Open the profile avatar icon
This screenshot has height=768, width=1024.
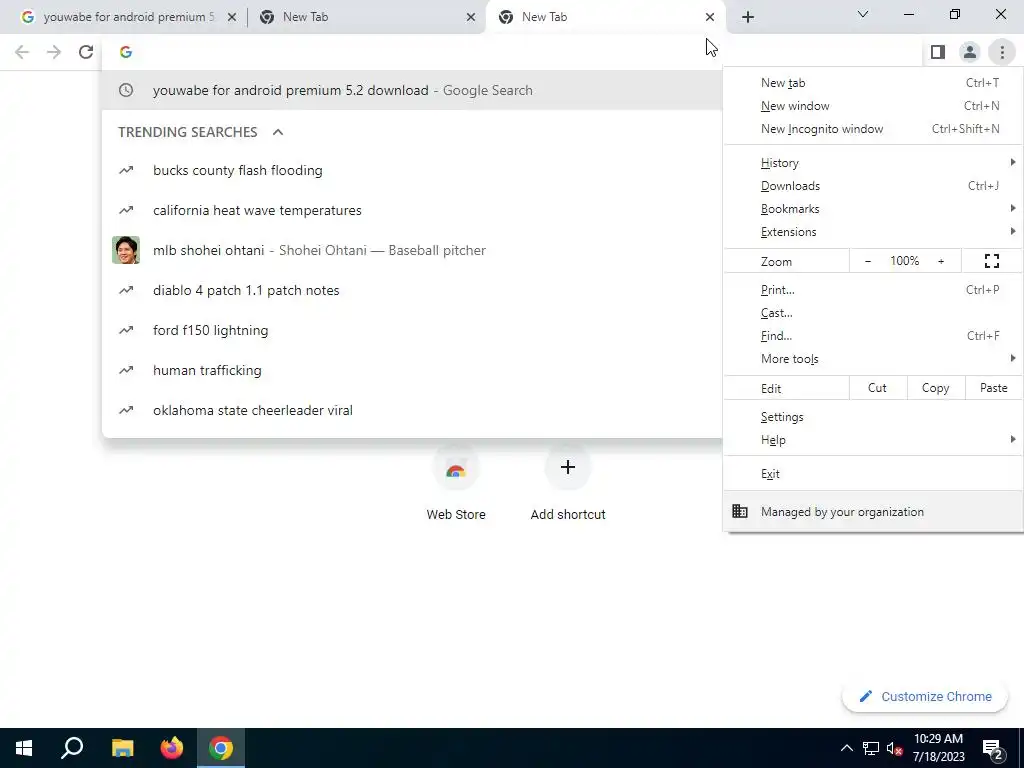[970, 52]
